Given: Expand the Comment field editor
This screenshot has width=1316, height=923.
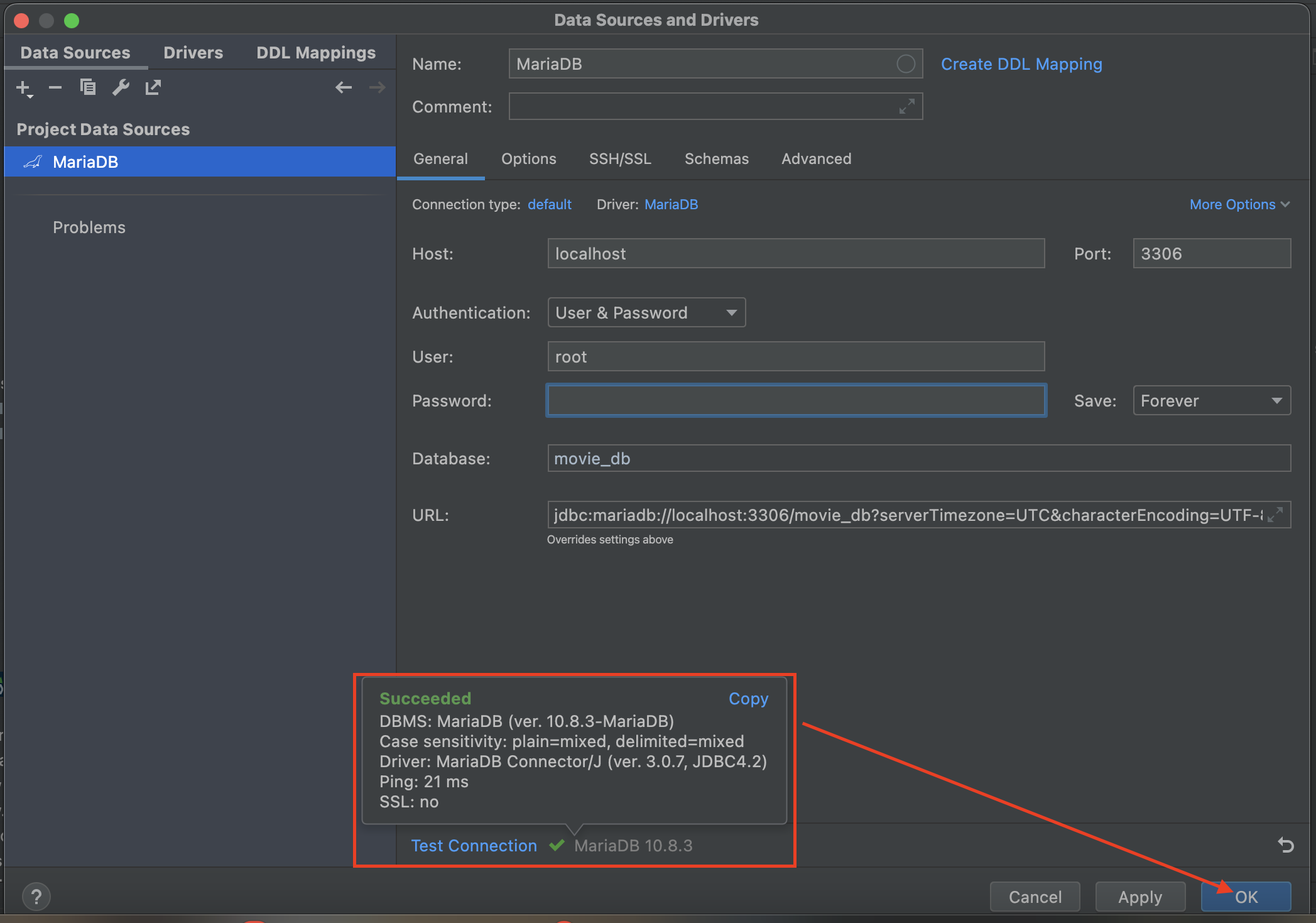Looking at the screenshot, I should (x=906, y=107).
